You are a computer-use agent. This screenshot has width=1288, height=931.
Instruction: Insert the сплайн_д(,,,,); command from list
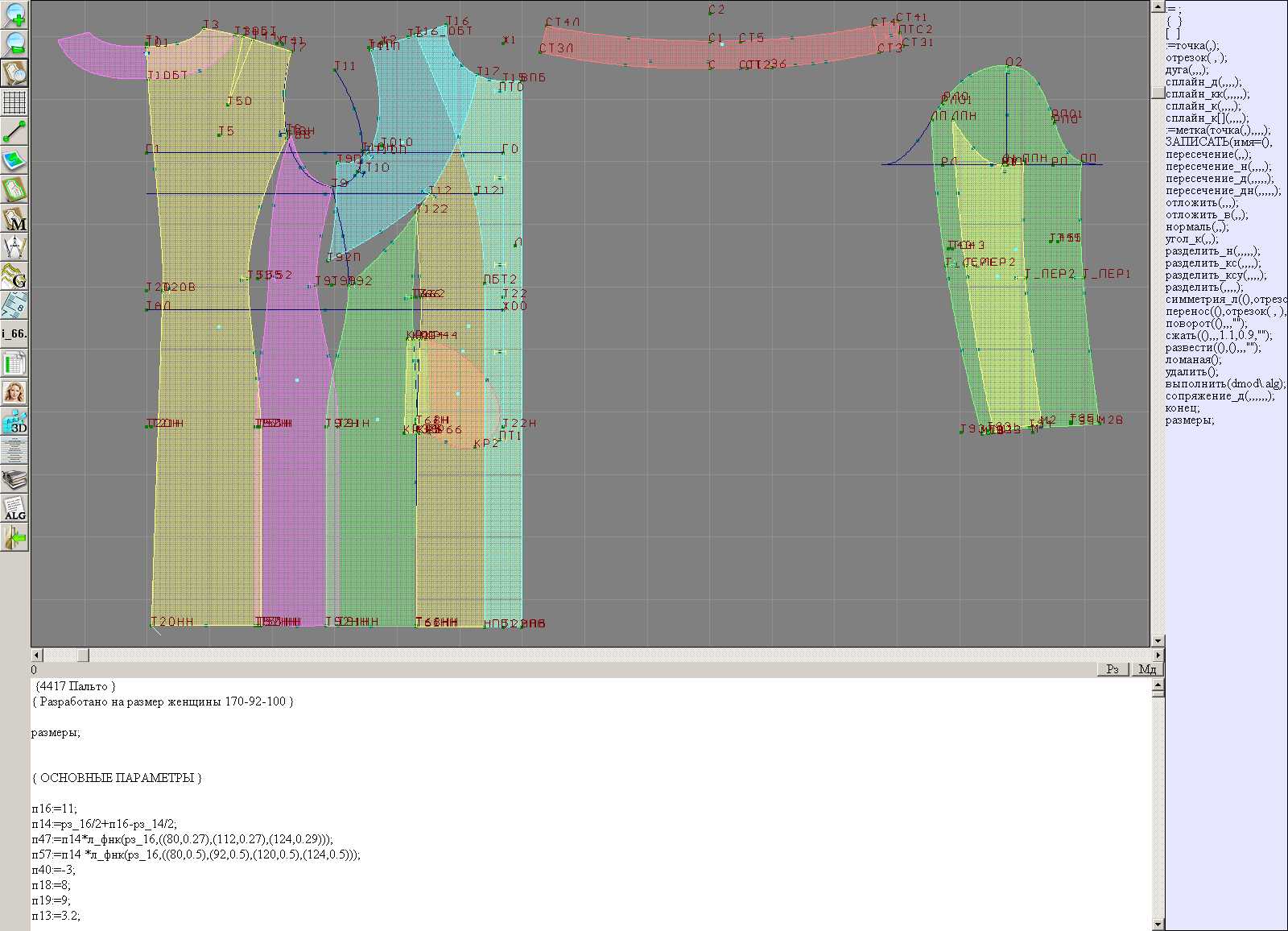1203,82
